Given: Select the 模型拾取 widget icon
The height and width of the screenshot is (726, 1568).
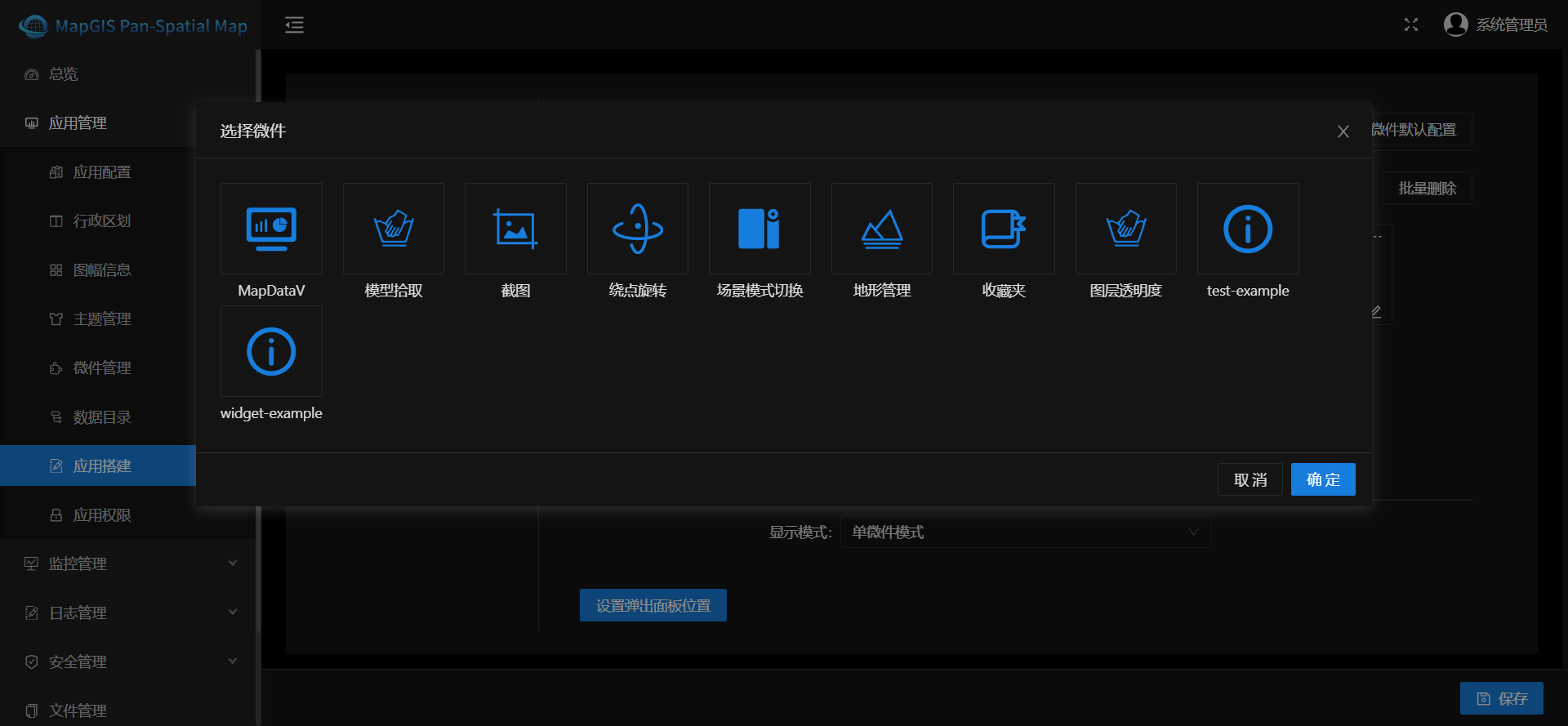Looking at the screenshot, I should (x=394, y=229).
